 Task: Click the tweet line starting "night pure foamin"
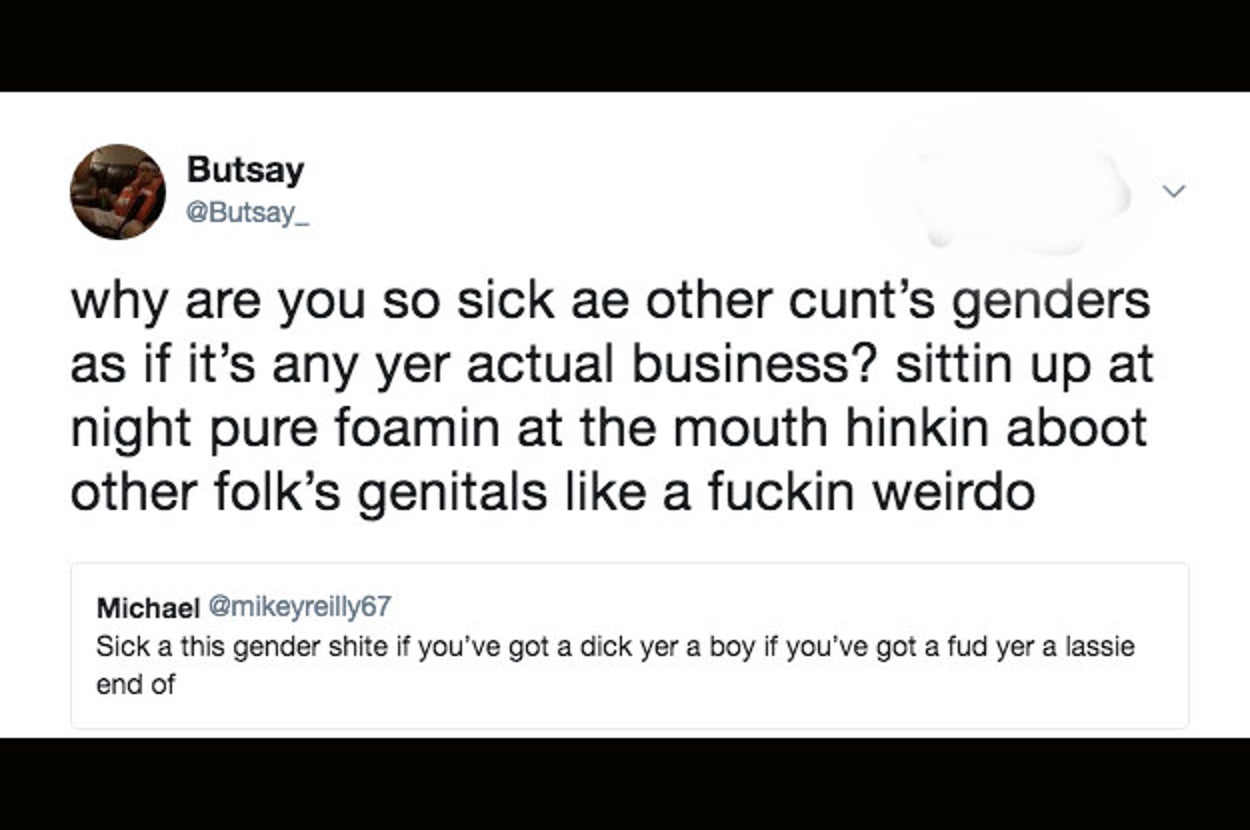tap(608, 430)
